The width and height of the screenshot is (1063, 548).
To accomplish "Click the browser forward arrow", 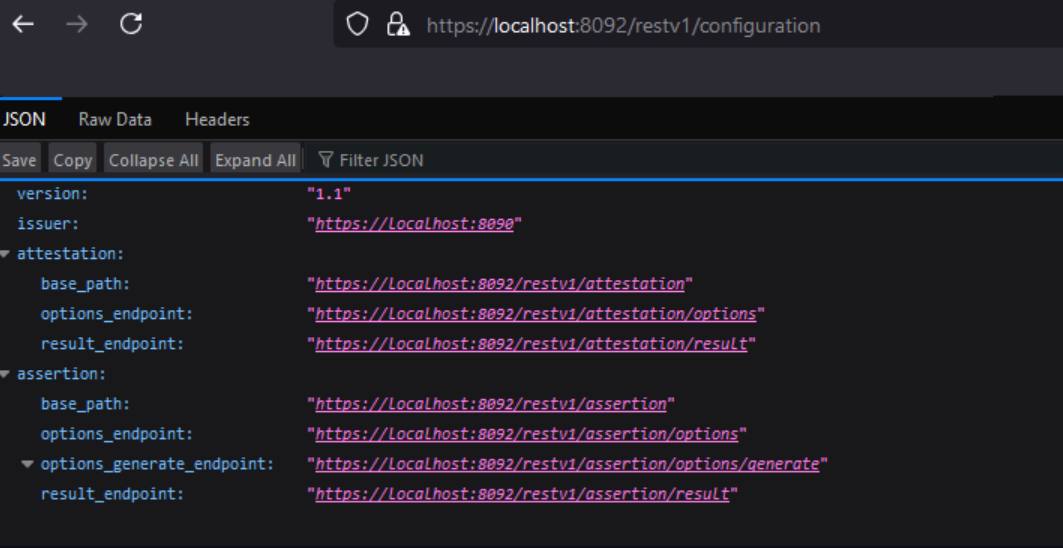I will (x=77, y=24).
